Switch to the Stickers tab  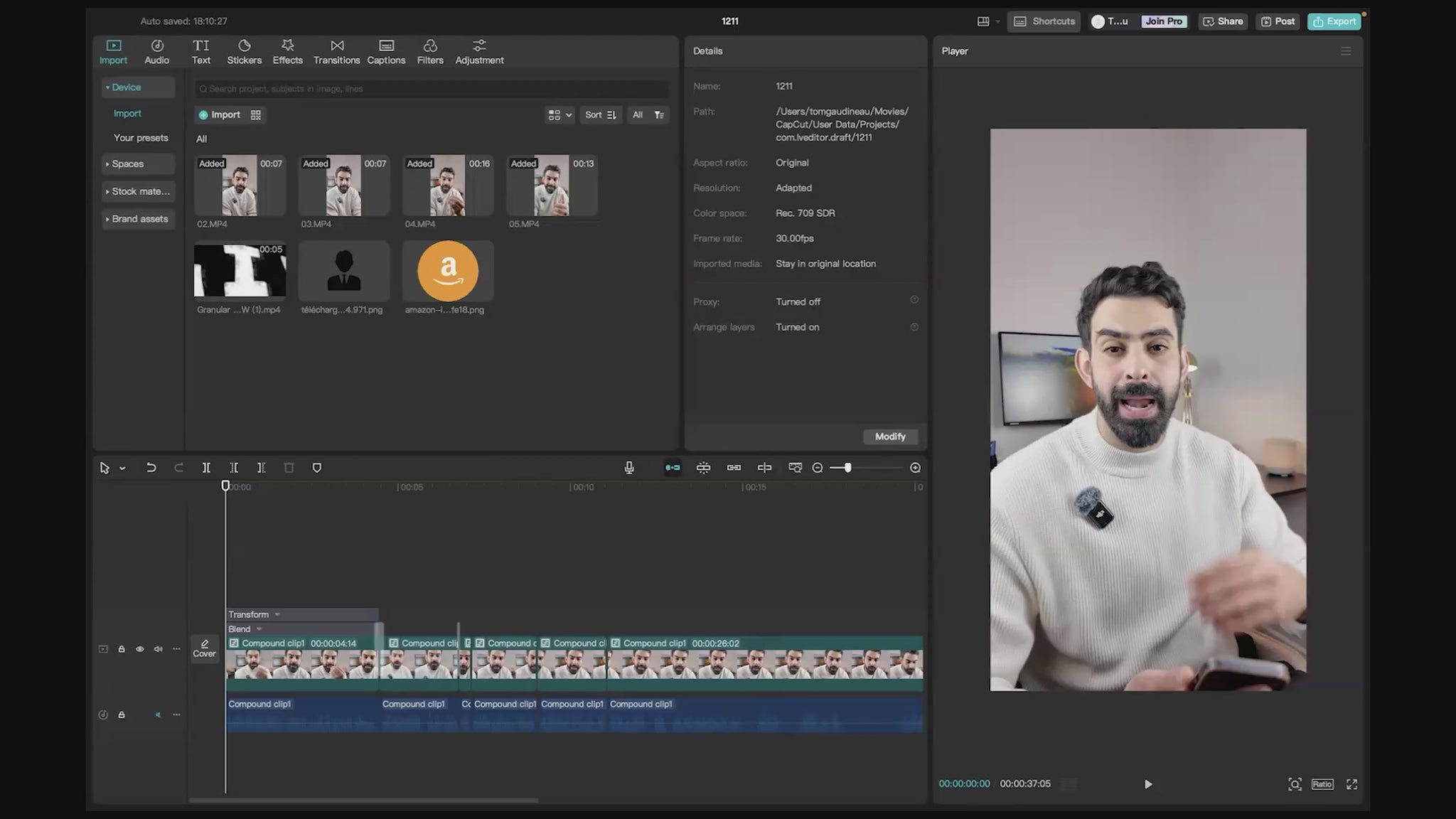pos(244,52)
